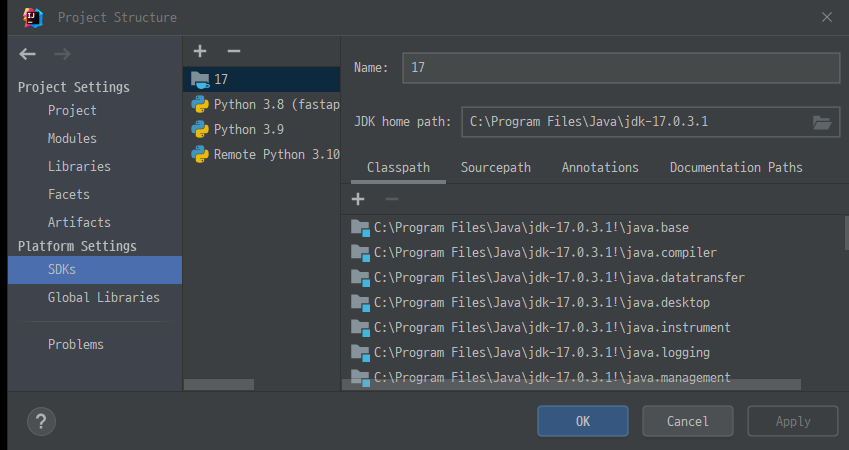The image size is (849, 450).
Task: Add a new SDK with the plus icon
Action: tap(200, 51)
